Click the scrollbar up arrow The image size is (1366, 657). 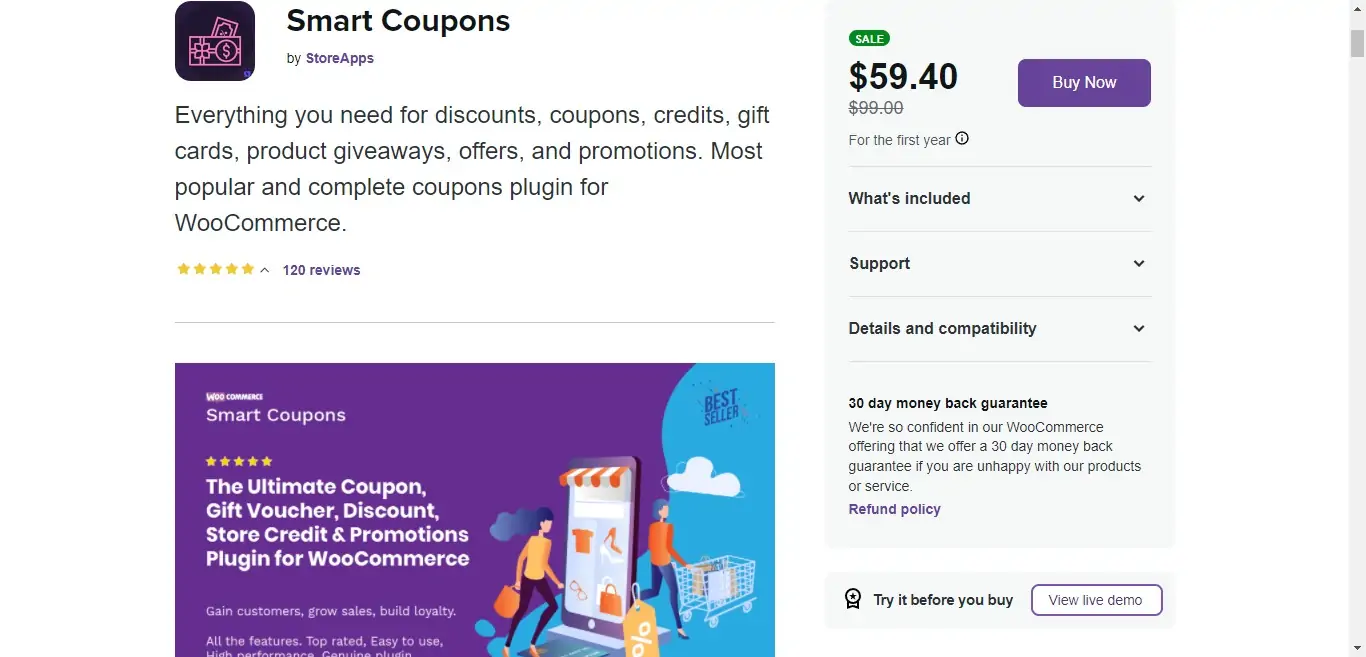[1357, 9]
